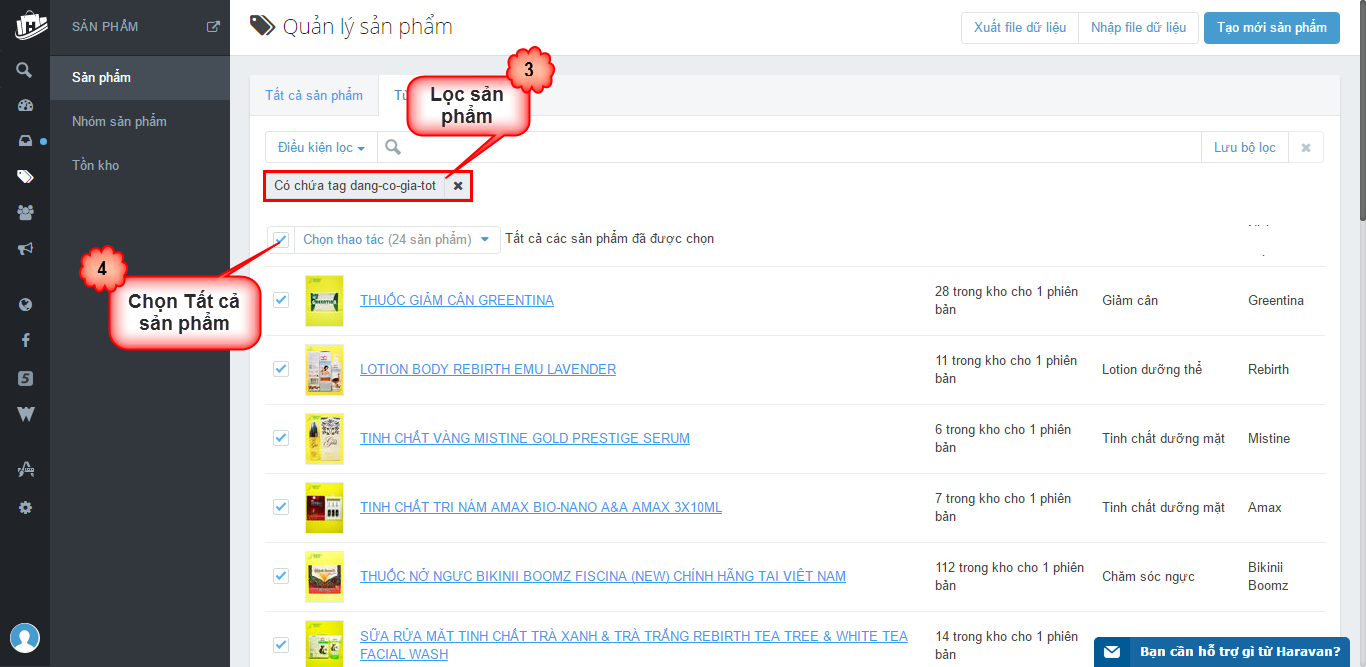Open the Điều kiện lọc dropdown
Screen dimensions: 1366x667
(321, 147)
